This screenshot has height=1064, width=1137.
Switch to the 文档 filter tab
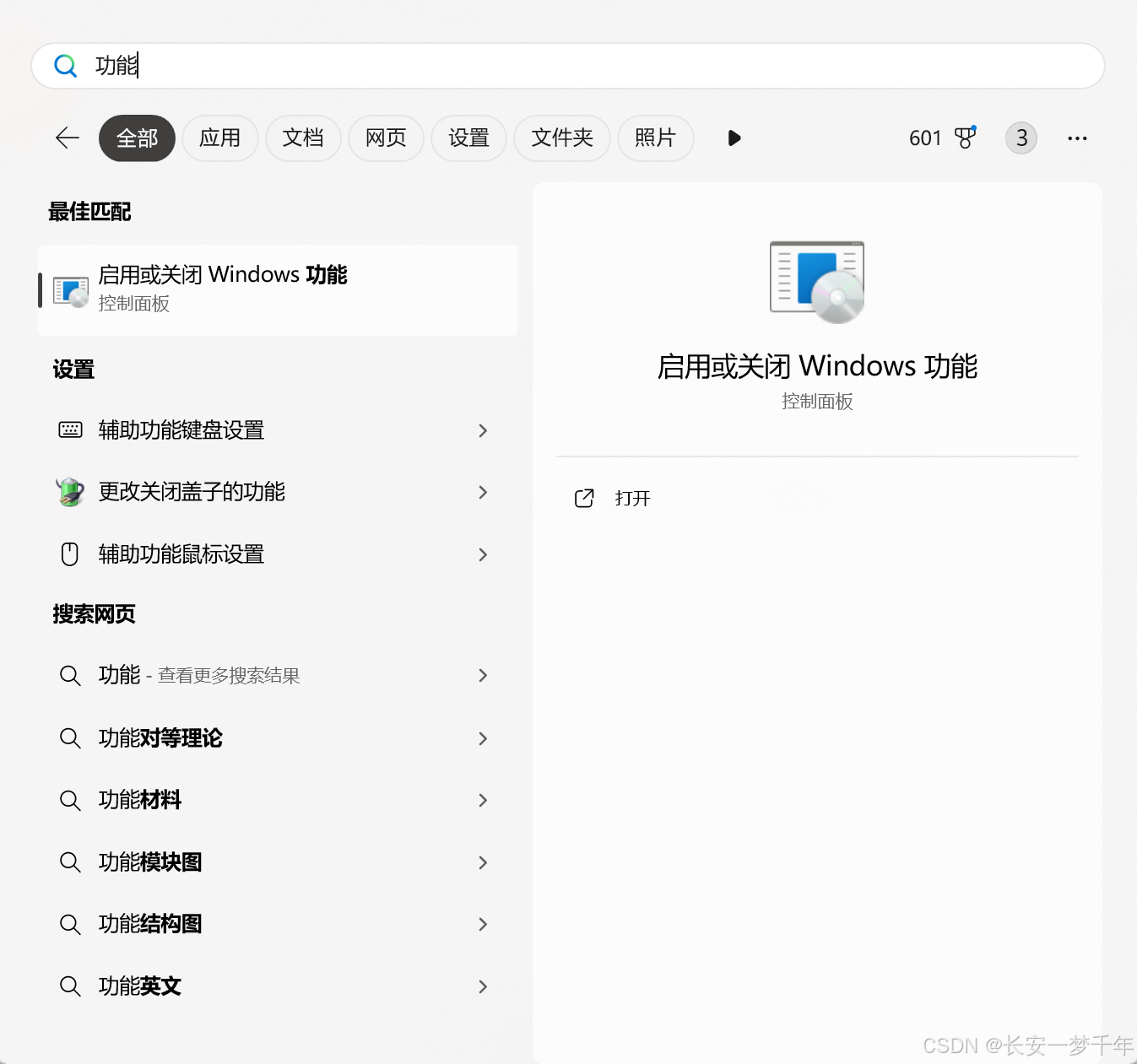click(x=303, y=138)
